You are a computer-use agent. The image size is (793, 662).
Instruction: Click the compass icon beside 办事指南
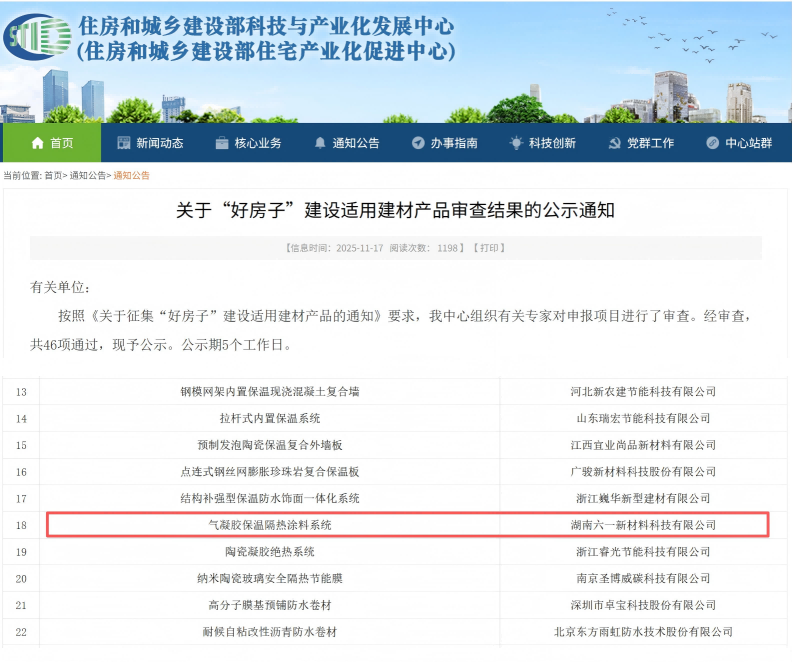418,143
